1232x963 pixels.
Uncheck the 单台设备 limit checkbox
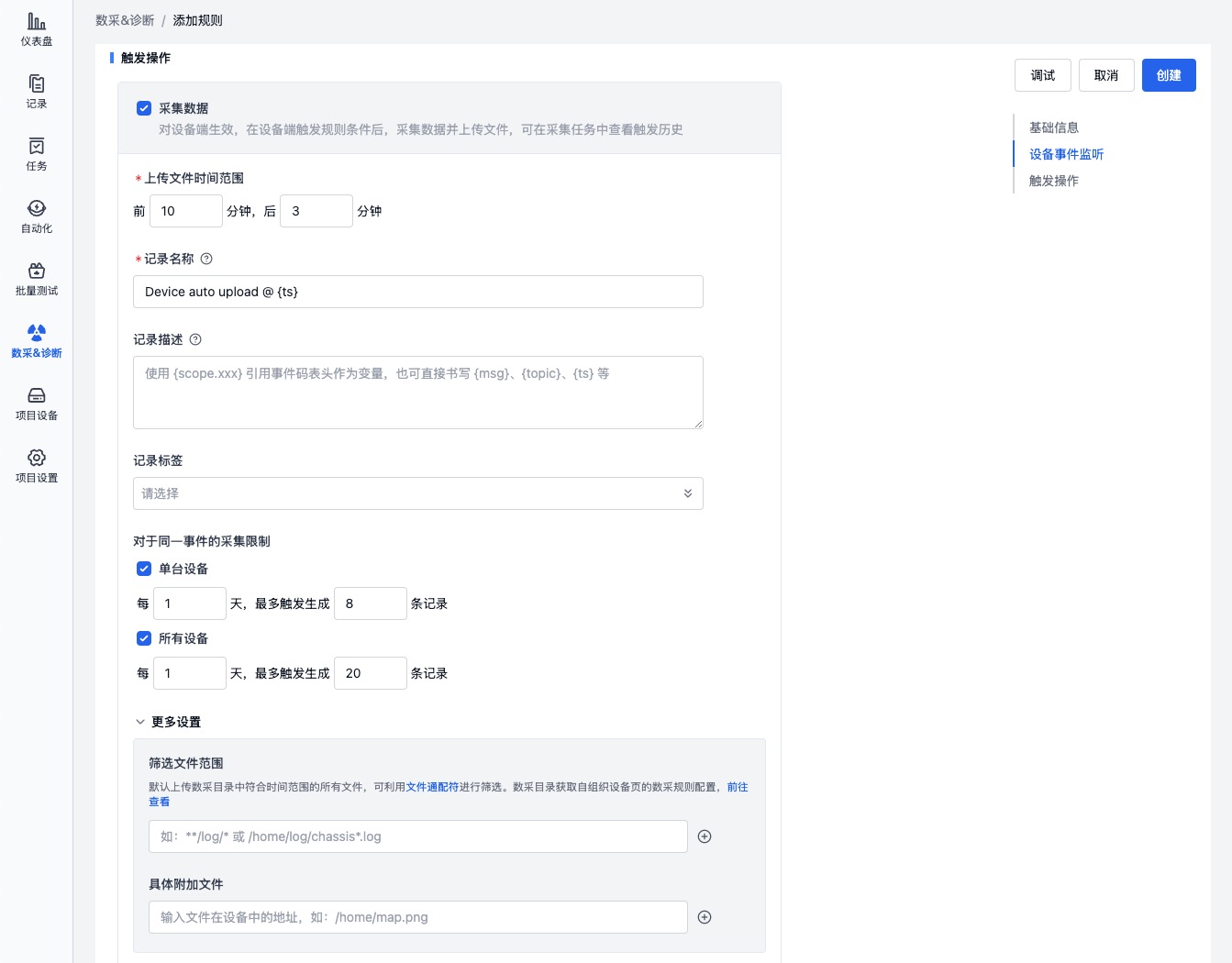pos(144,569)
